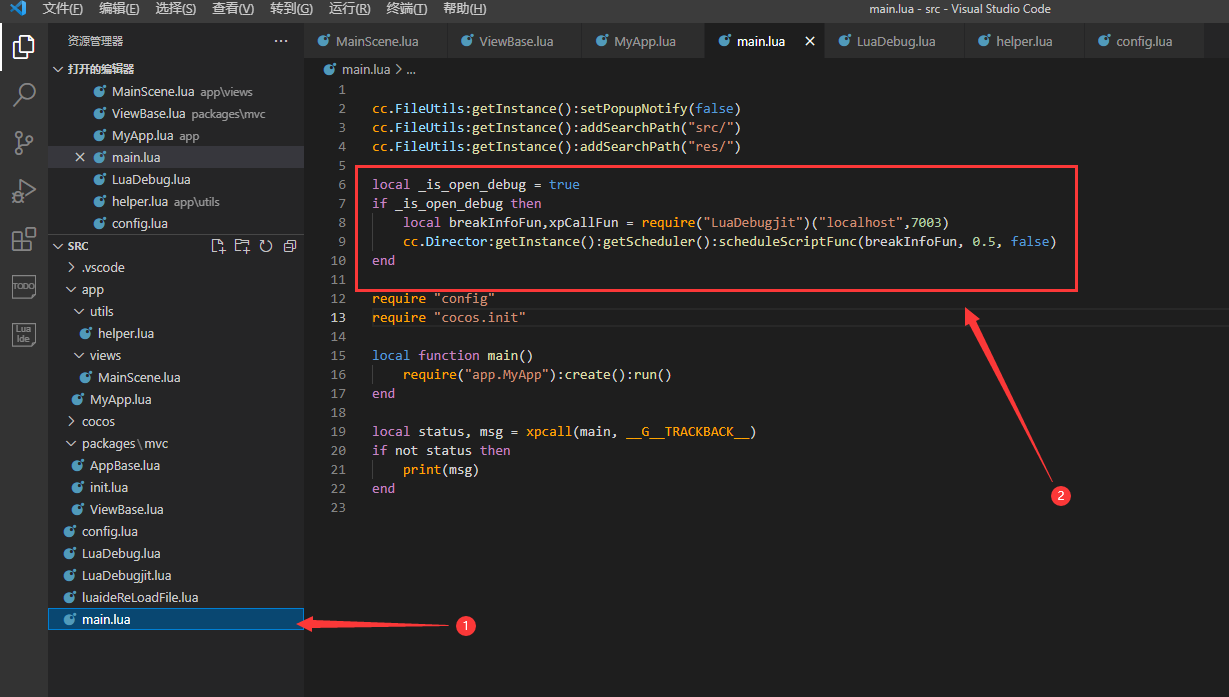The image size is (1229, 697).
Task: Click the New Folder icon in SRC header
Action: coord(242,246)
